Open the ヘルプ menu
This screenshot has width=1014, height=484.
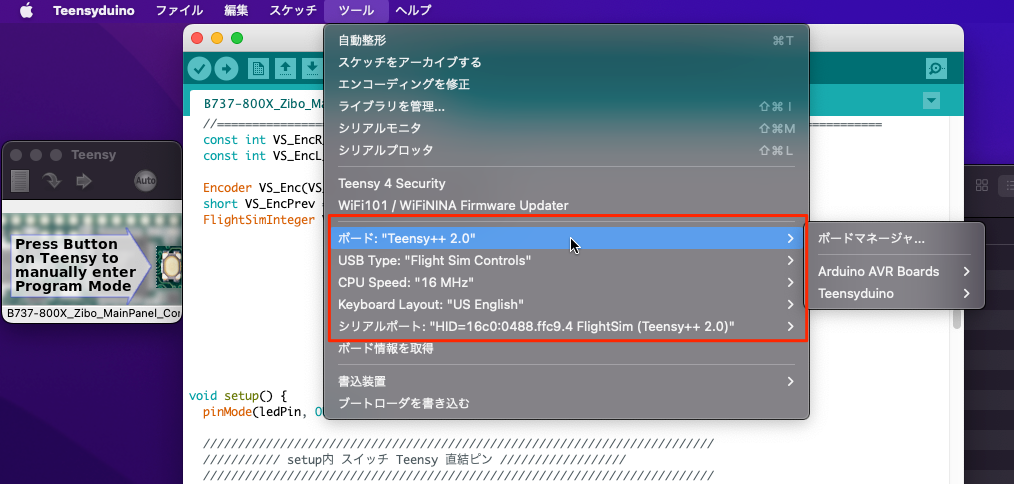(x=413, y=10)
